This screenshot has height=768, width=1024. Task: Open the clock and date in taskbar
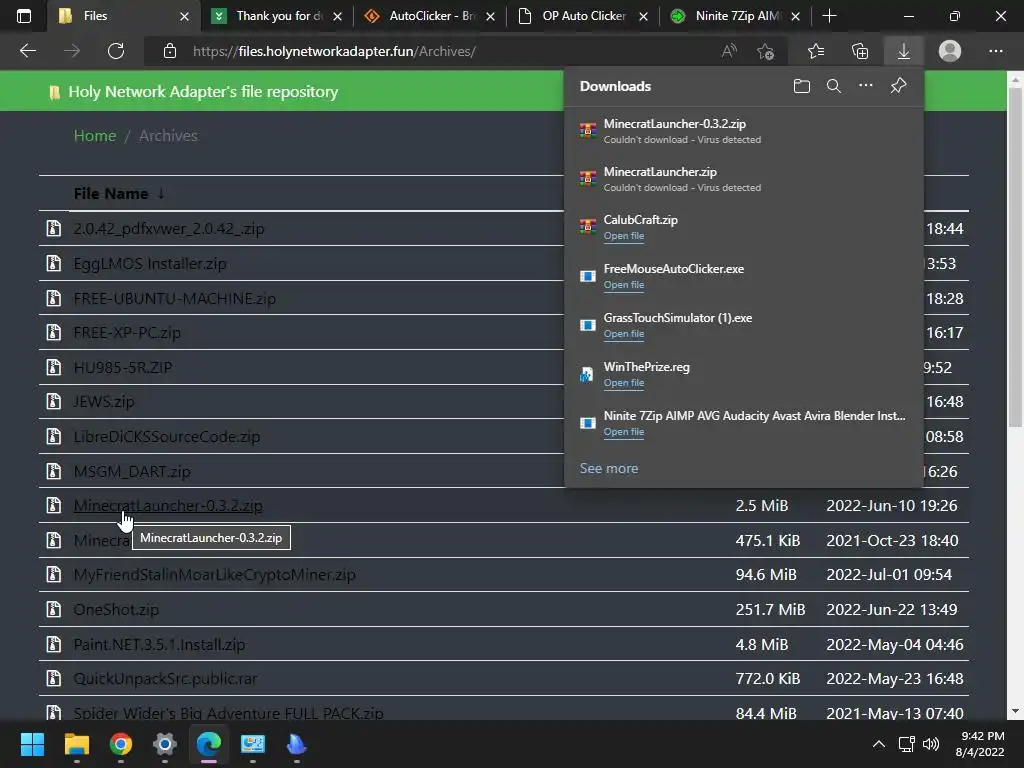pyautogui.click(x=980, y=744)
